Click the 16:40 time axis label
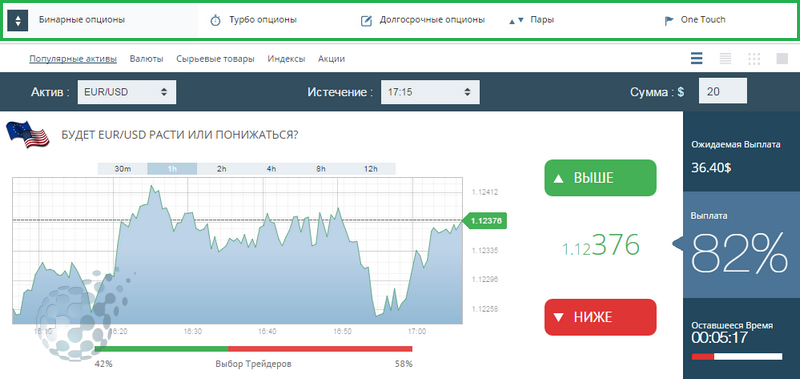This screenshot has width=800, height=379. pos(267,332)
